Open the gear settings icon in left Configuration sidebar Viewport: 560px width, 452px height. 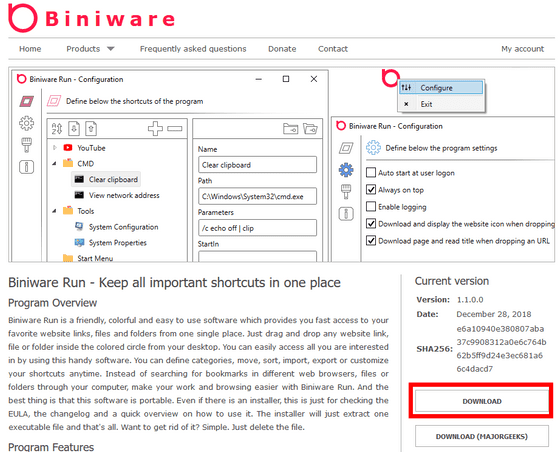pos(26,123)
